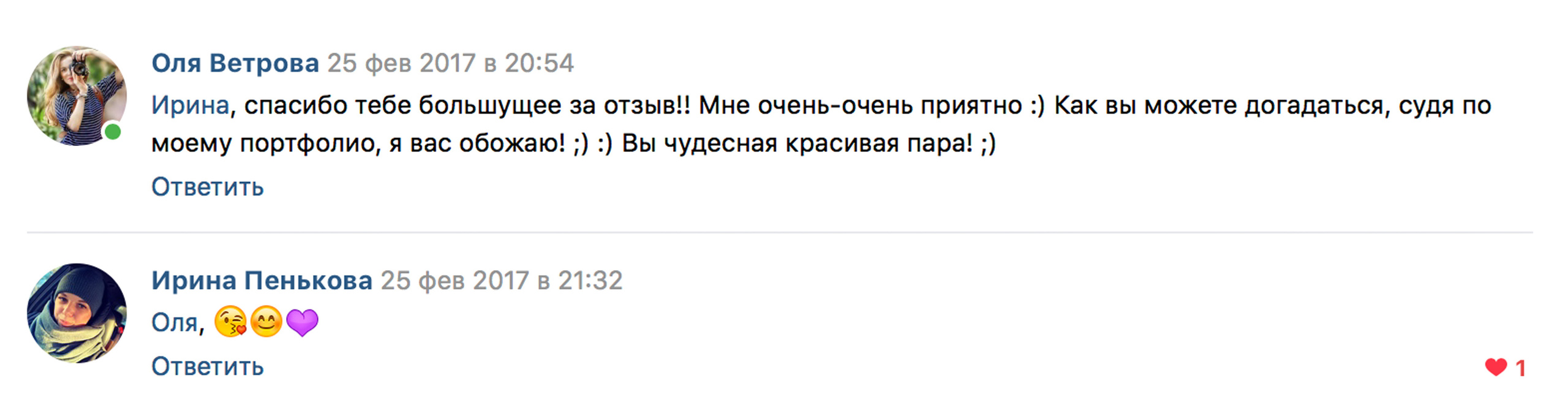Click the red heart like icon
The height and width of the screenshot is (400, 1568).
point(1495,367)
